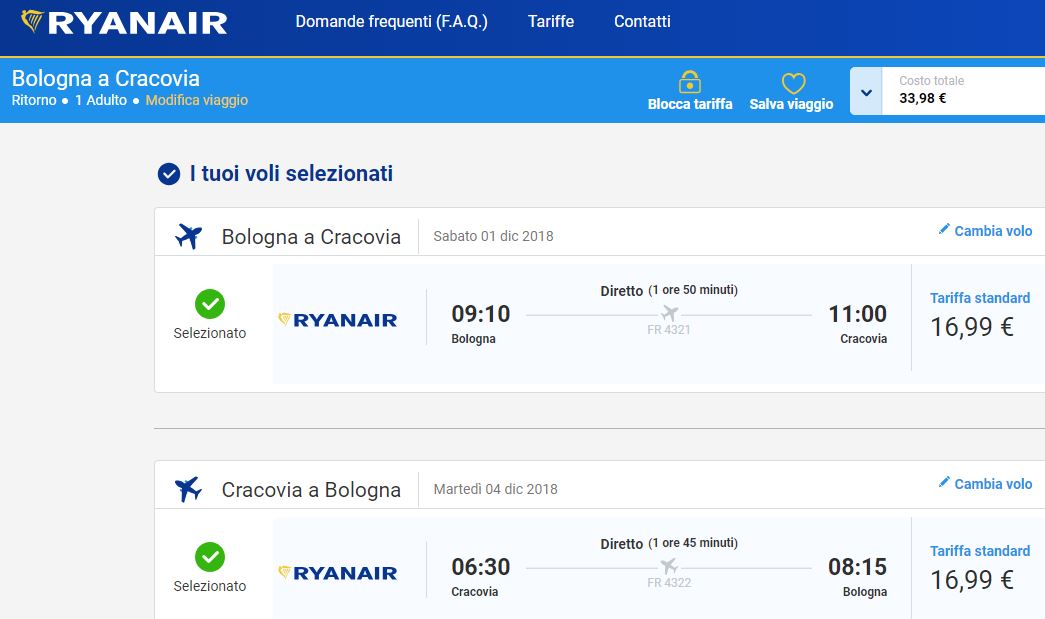Click the Ryanair harp logo in header
The width and height of the screenshot is (1045, 619).
coord(33,21)
